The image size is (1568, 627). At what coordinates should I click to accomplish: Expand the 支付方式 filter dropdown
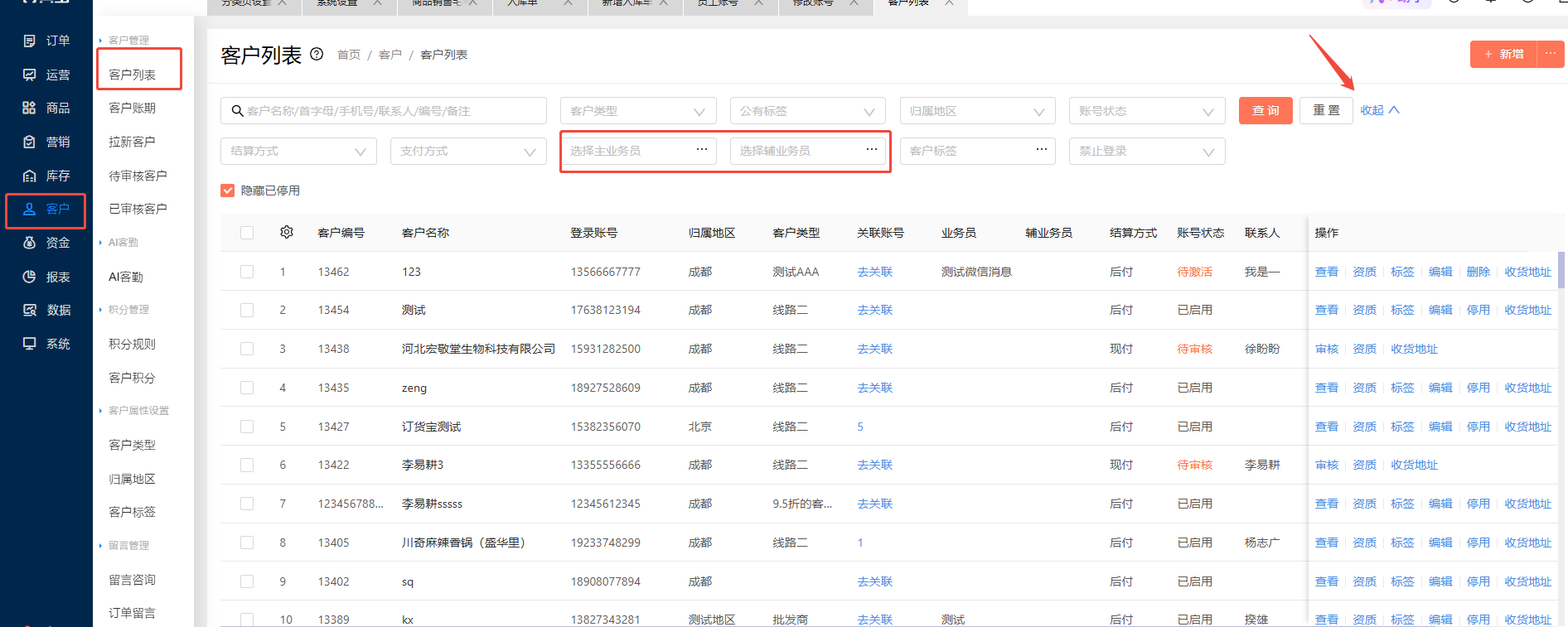point(468,151)
